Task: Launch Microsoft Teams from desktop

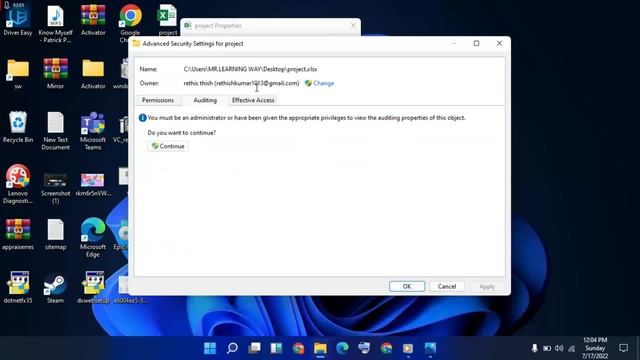Action: (x=93, y=131)
